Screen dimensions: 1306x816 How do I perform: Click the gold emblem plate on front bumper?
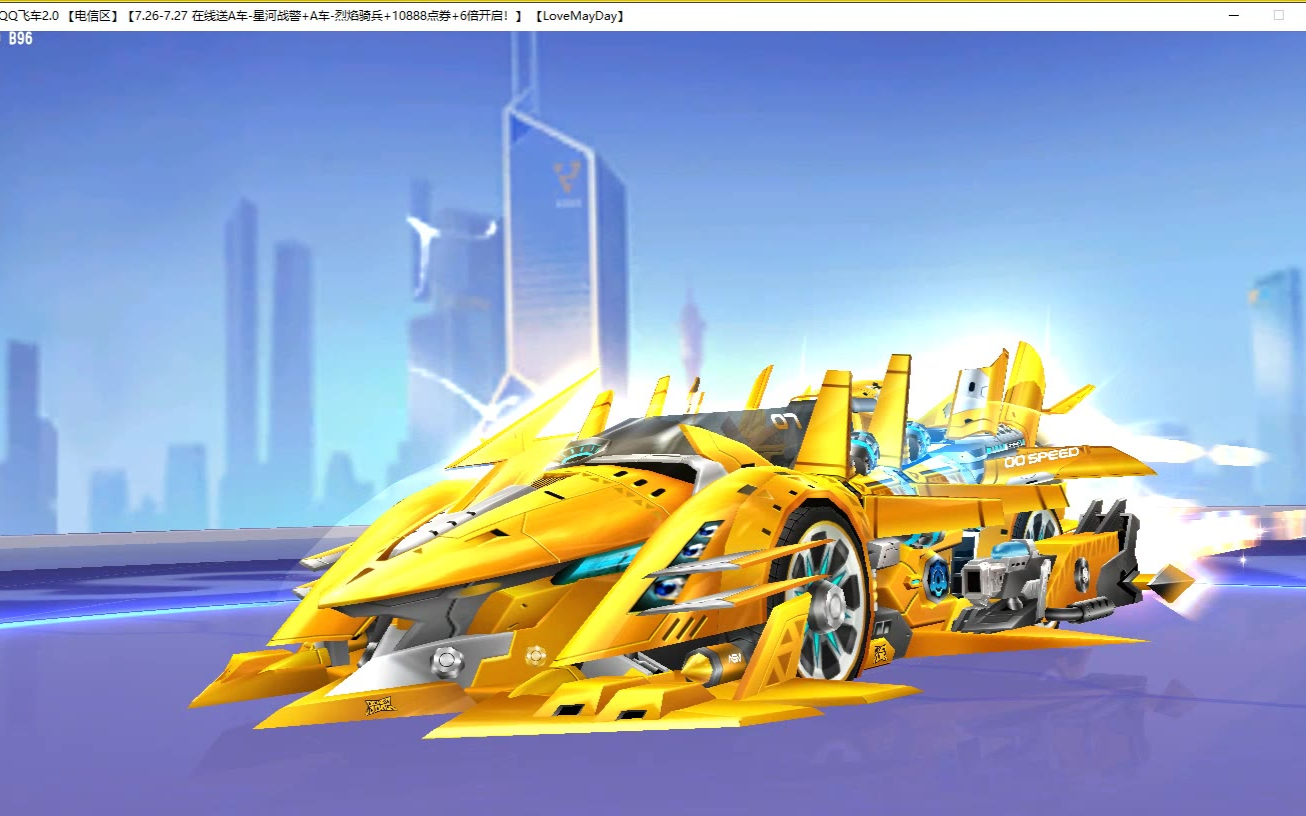click(x=379, y=706)
